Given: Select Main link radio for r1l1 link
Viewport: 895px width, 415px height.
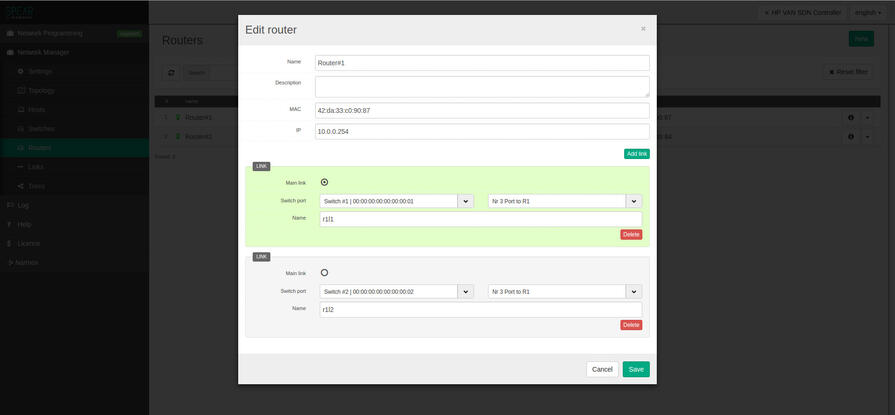Looking at the screenshot, I should pos(324,182).
